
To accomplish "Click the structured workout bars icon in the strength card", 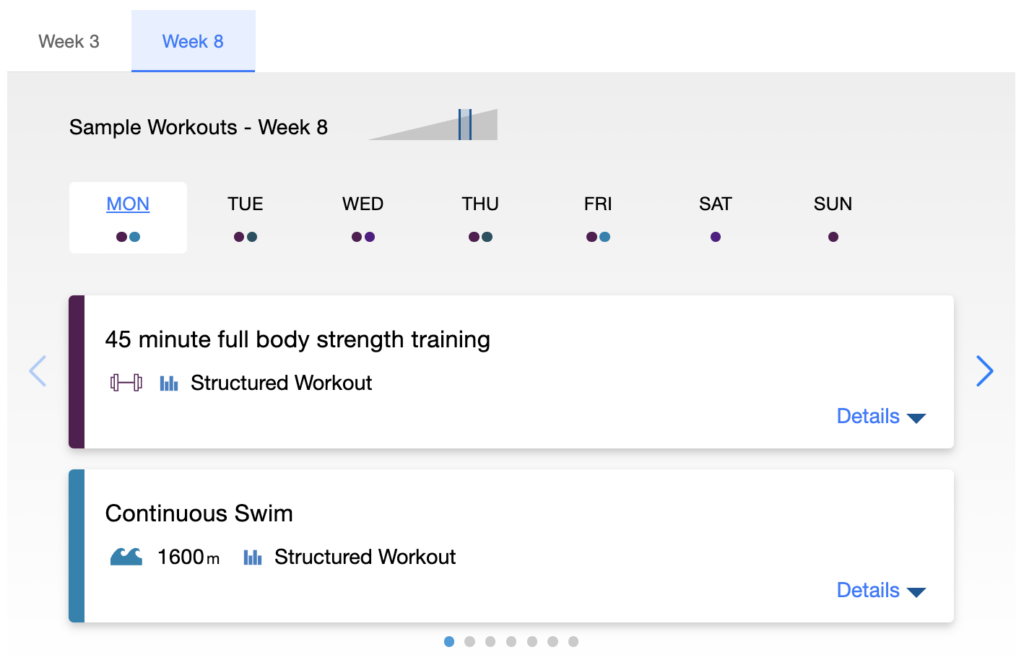I will click(x=169, y=383).
